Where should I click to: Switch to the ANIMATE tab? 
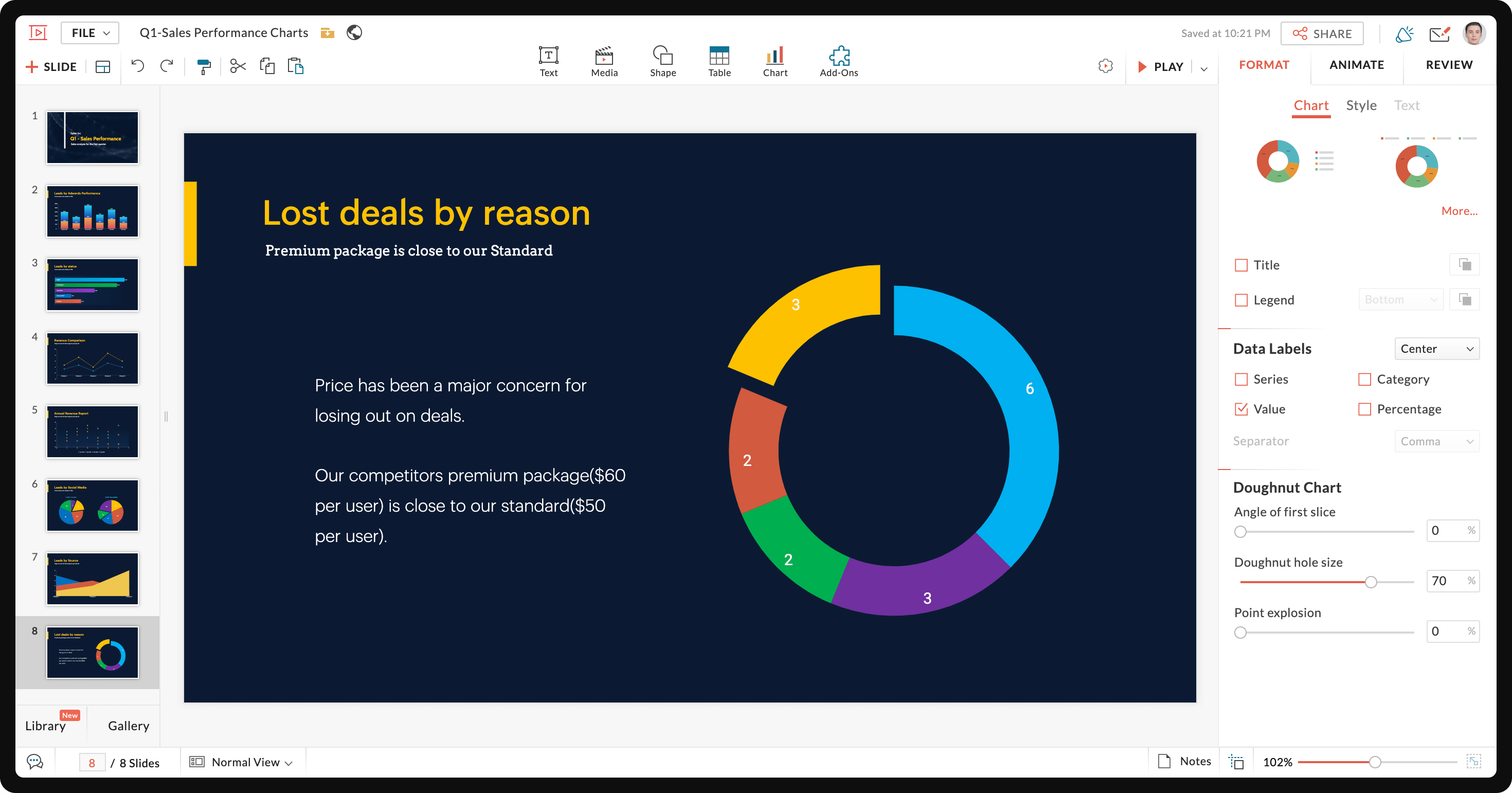1357,65
